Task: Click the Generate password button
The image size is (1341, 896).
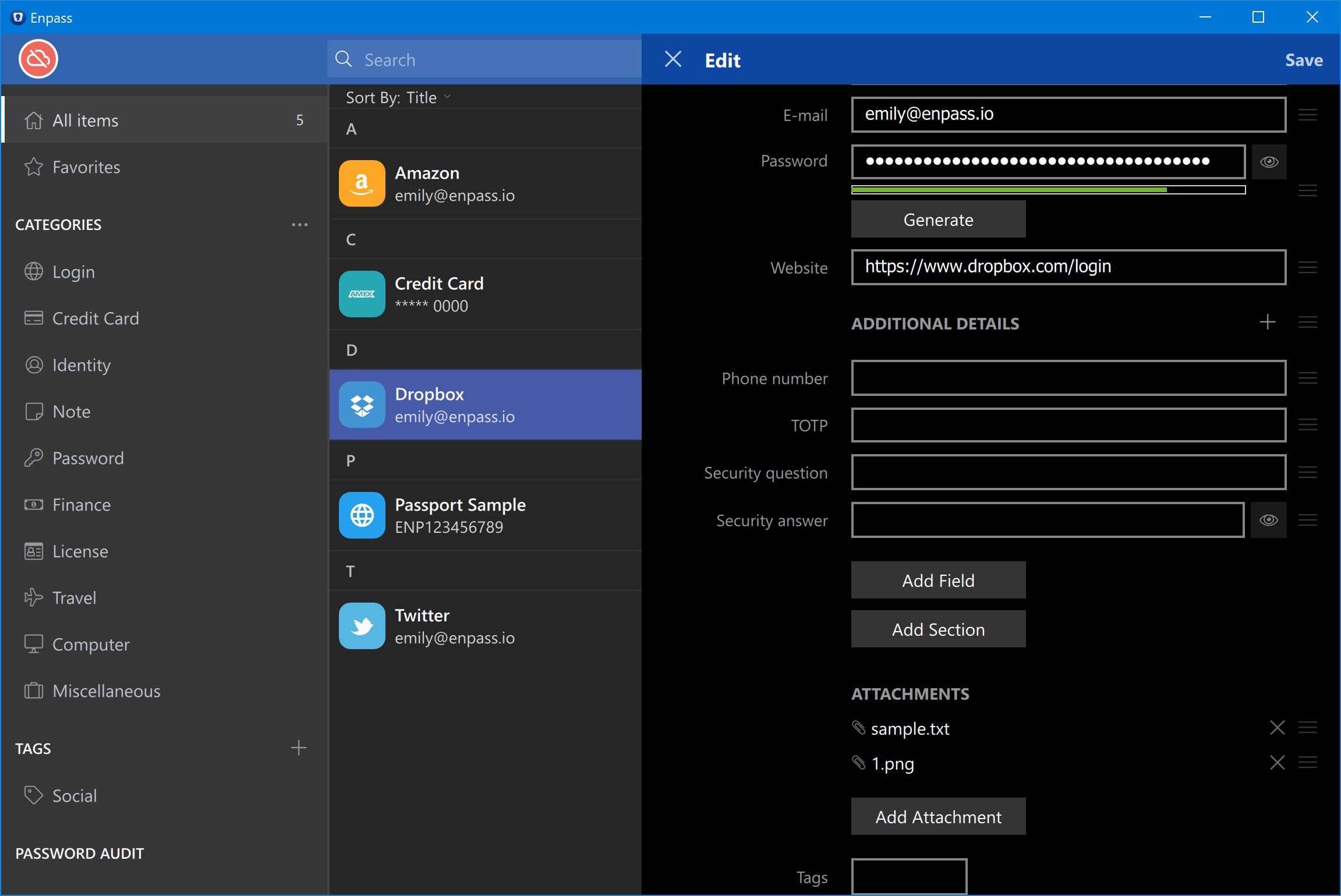Action: click(938, 219)
